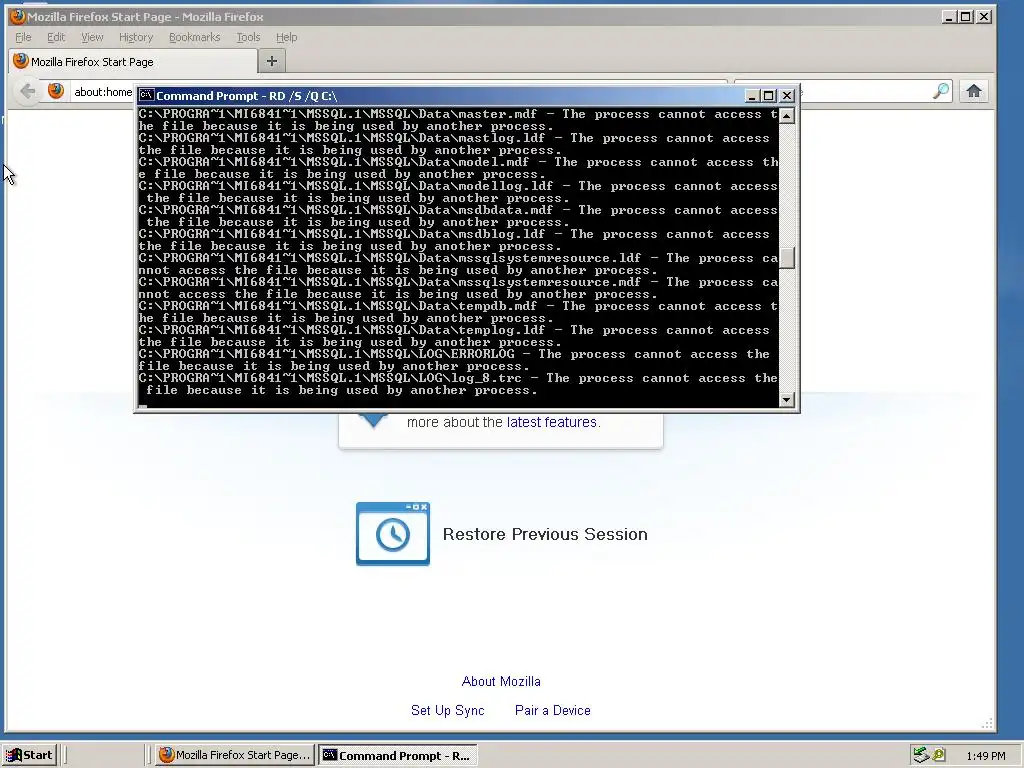Open the About Mozilla link
This screenshot has height=768, width=1024.
pyautogui.click(x=501, y=681)
